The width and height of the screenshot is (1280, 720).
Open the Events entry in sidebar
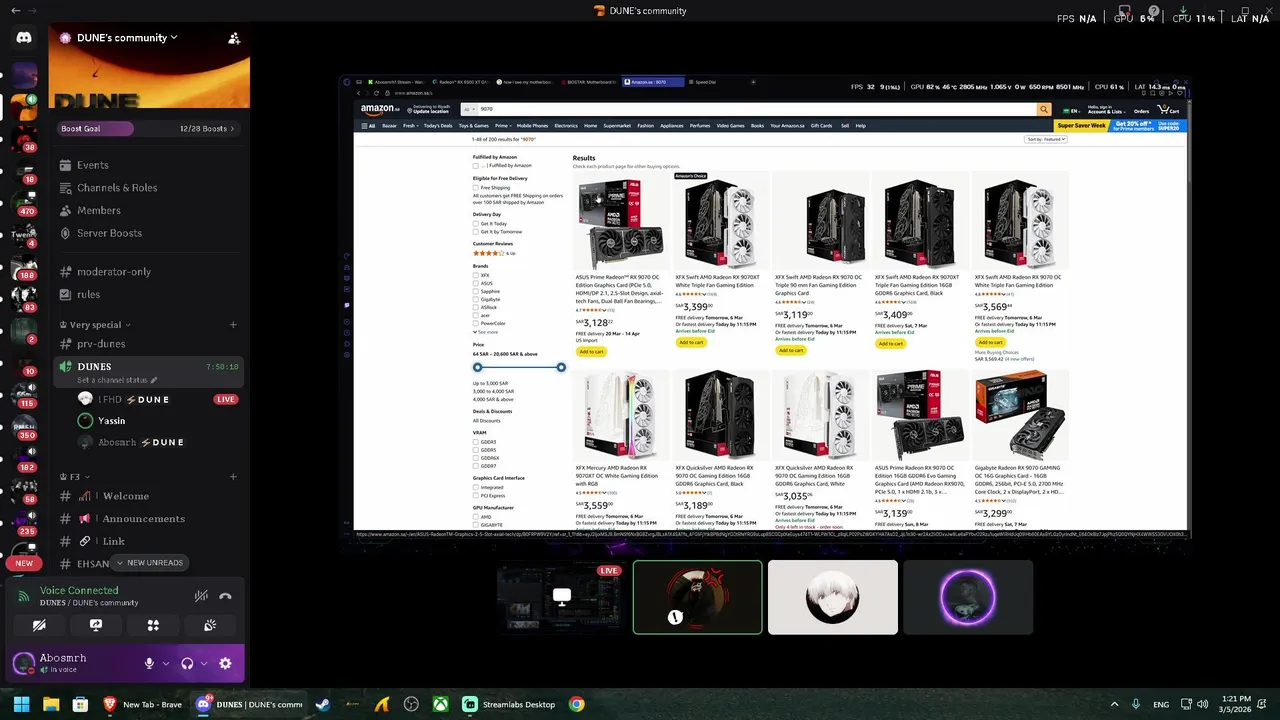149,165
